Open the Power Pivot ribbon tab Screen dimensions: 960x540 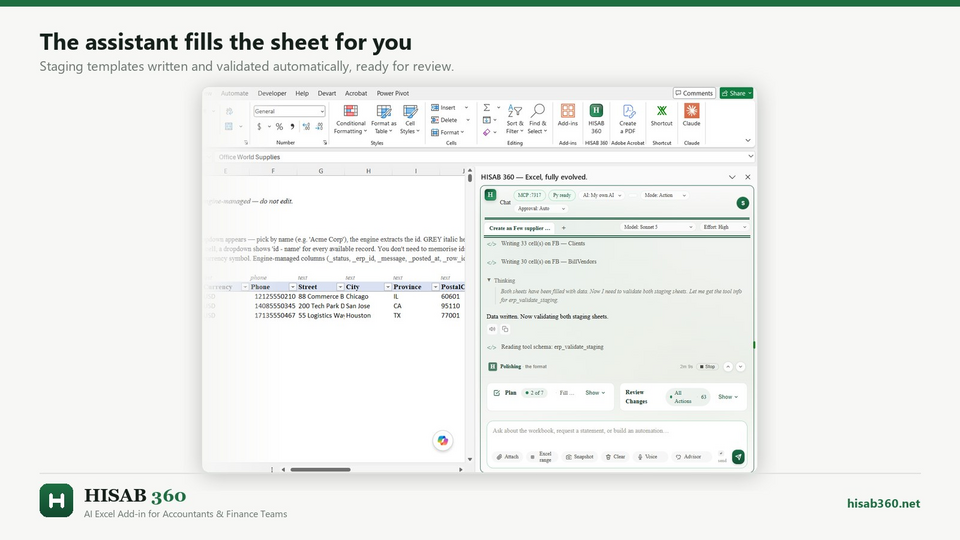pos(392,94)
